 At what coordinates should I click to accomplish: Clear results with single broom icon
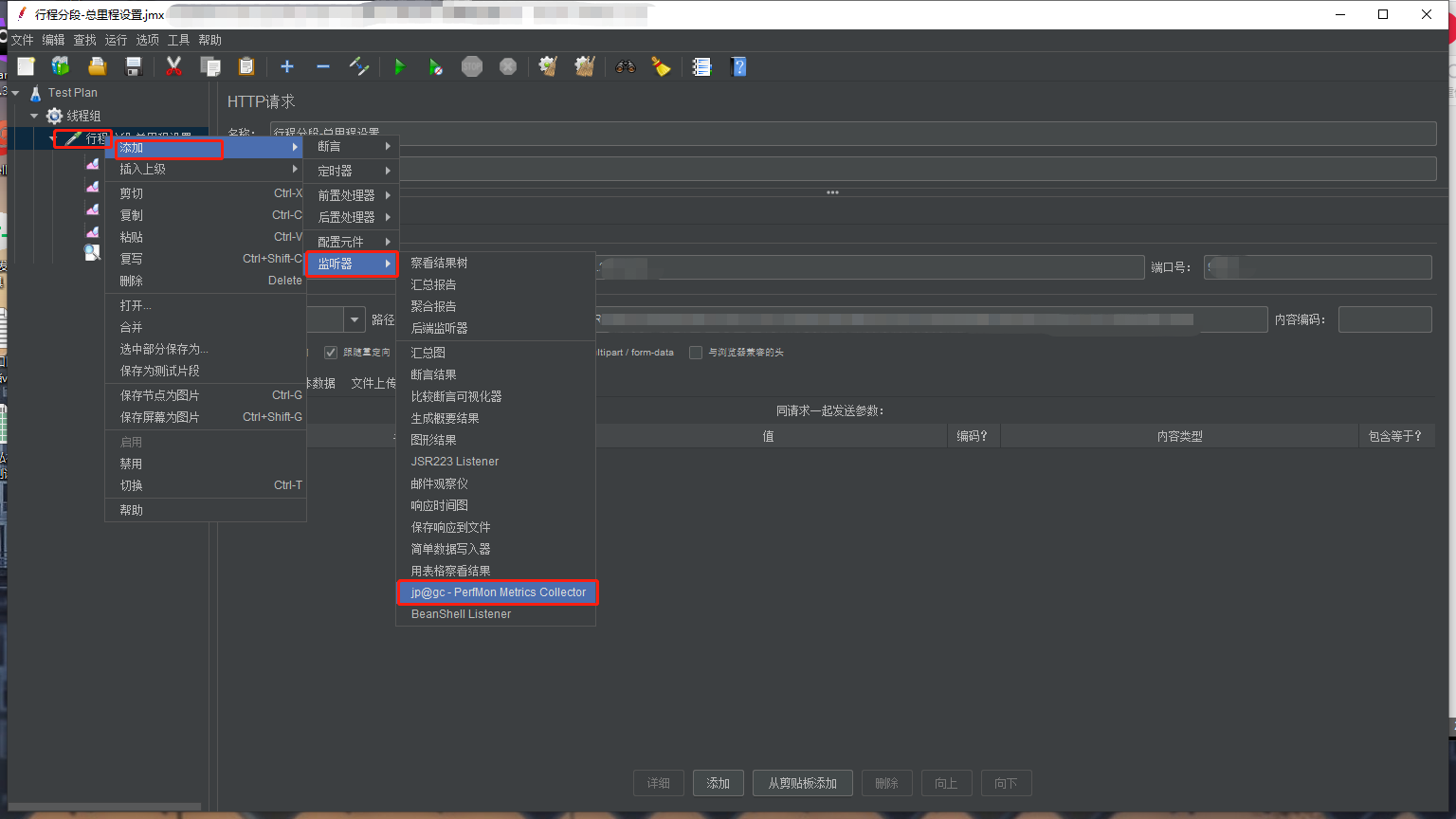point(548,66)
